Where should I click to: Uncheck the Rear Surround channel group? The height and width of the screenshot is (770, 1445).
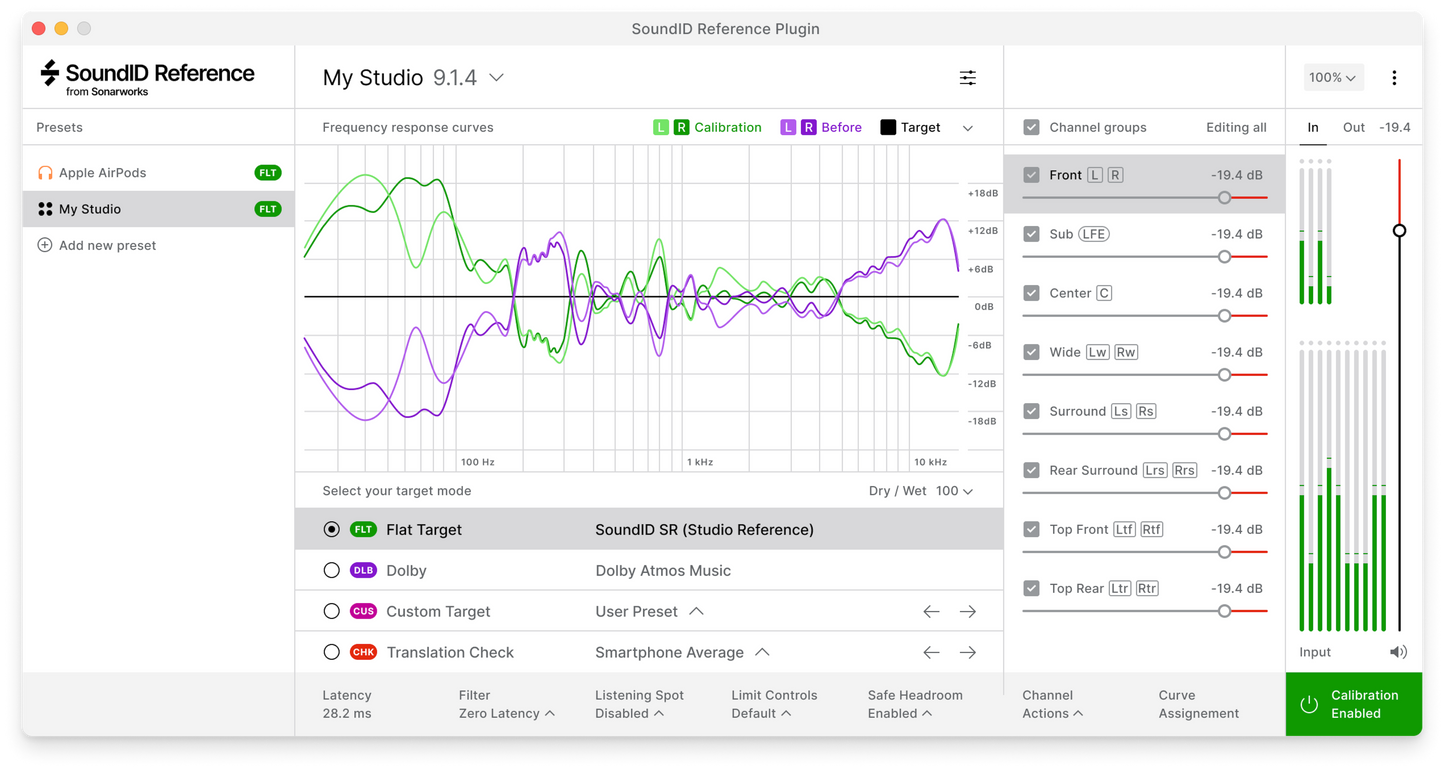coord(1031,470)
